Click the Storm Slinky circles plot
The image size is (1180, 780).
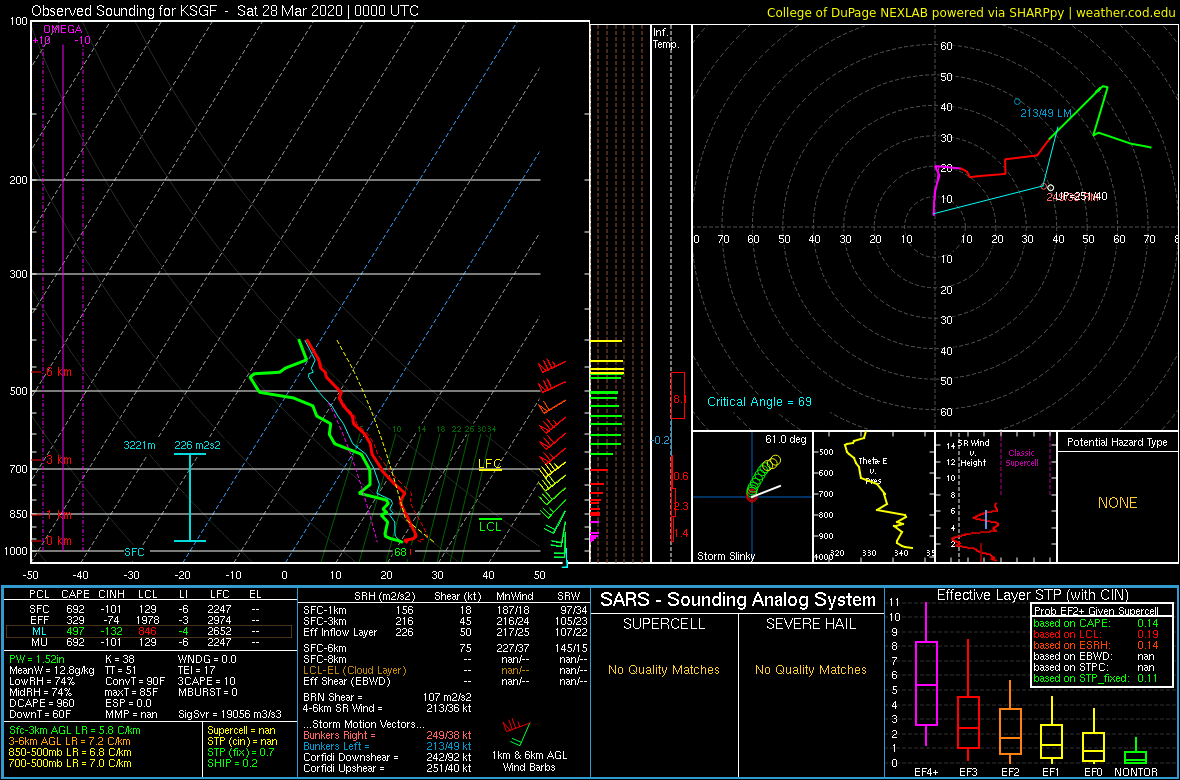coord(764,479)
